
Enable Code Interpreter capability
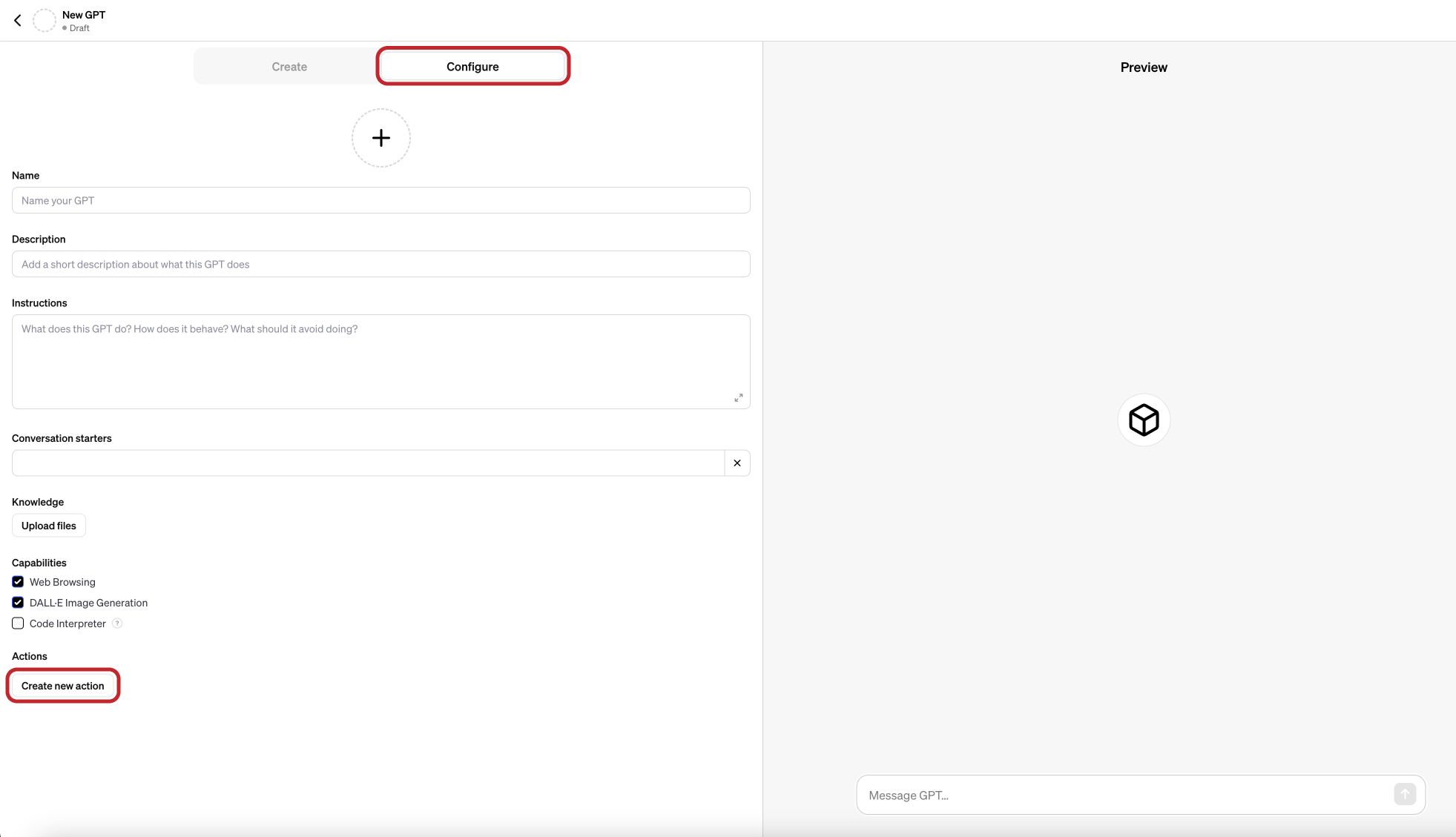(x=17, y=623)
